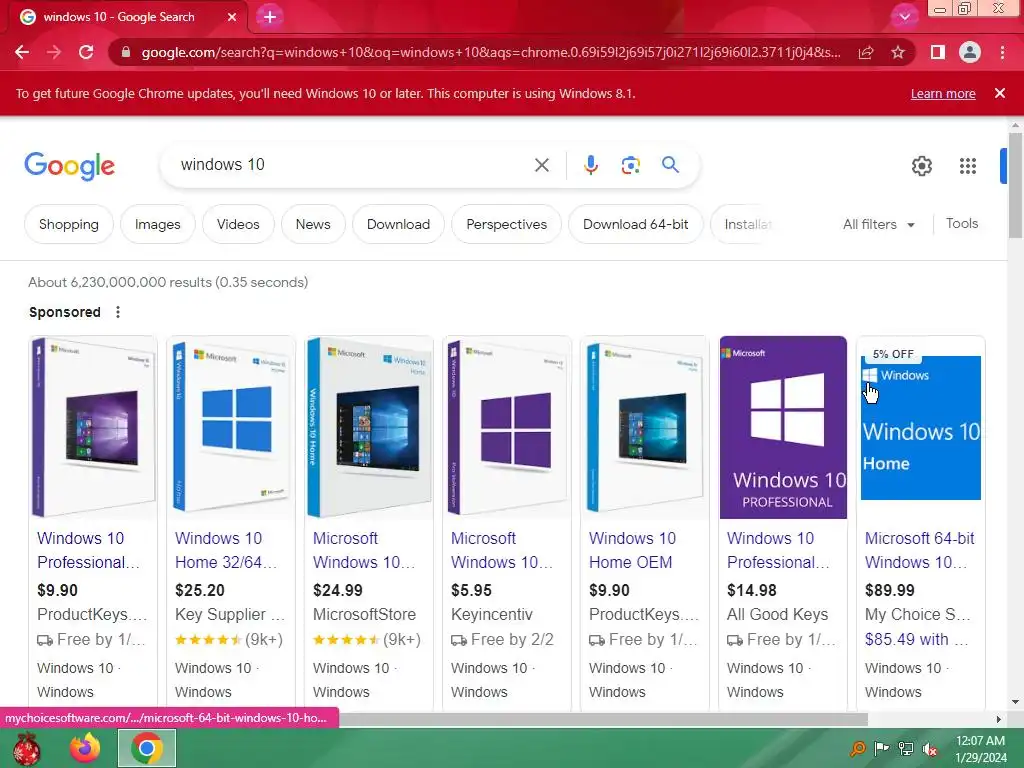Bookmark this page with the star

(898, 52)
